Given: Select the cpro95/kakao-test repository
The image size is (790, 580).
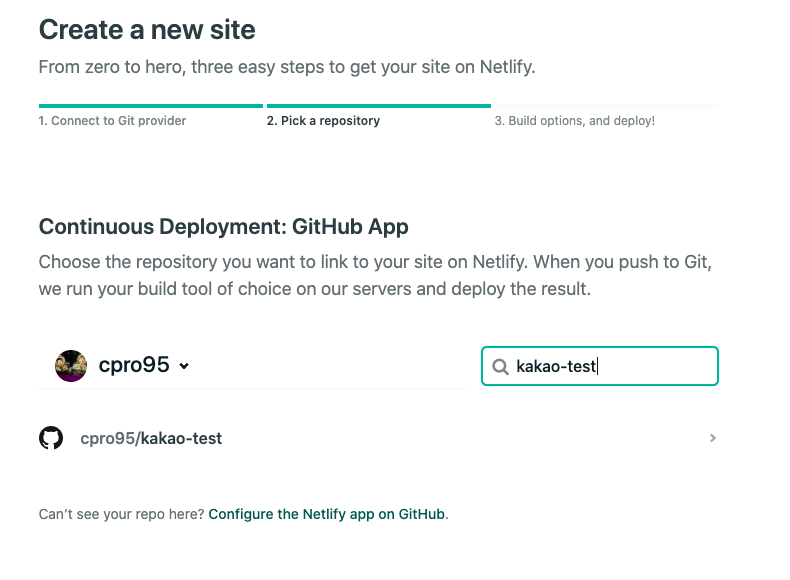Looking at the screenshot, I should point(378,438).
